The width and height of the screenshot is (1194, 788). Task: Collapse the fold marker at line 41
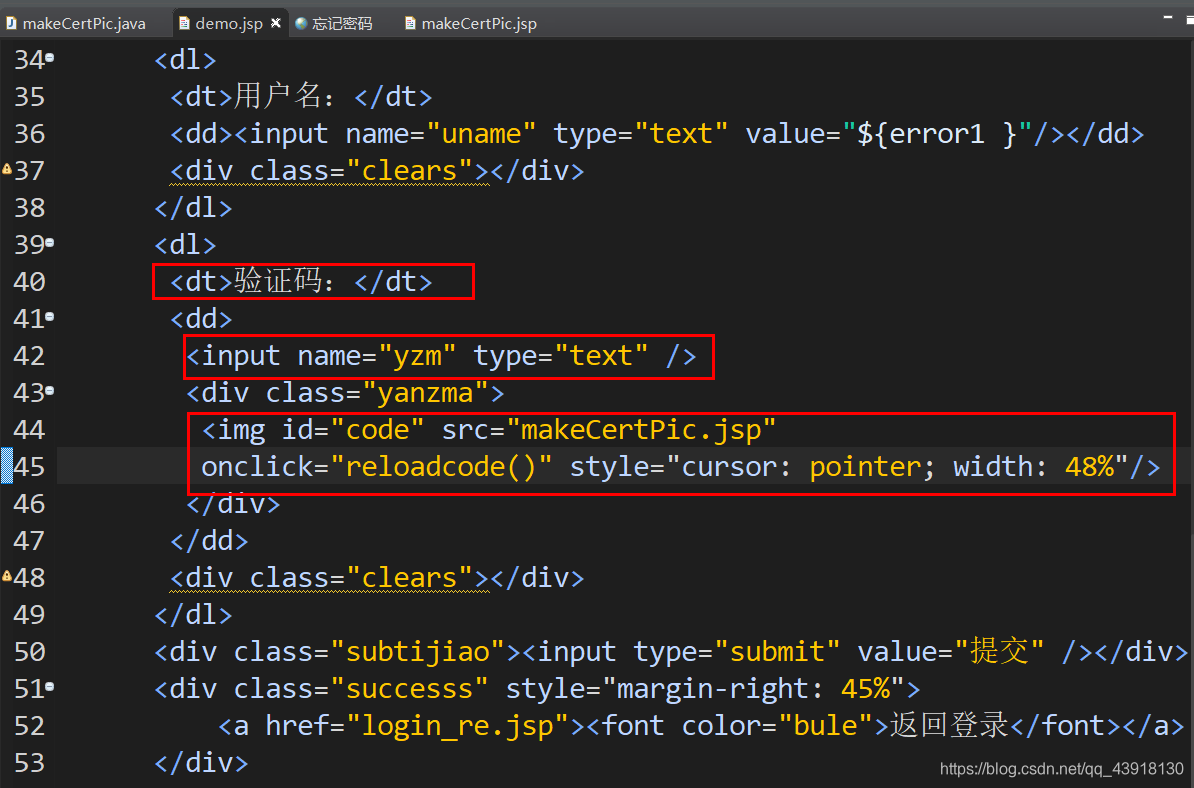[x=50, y=317]
